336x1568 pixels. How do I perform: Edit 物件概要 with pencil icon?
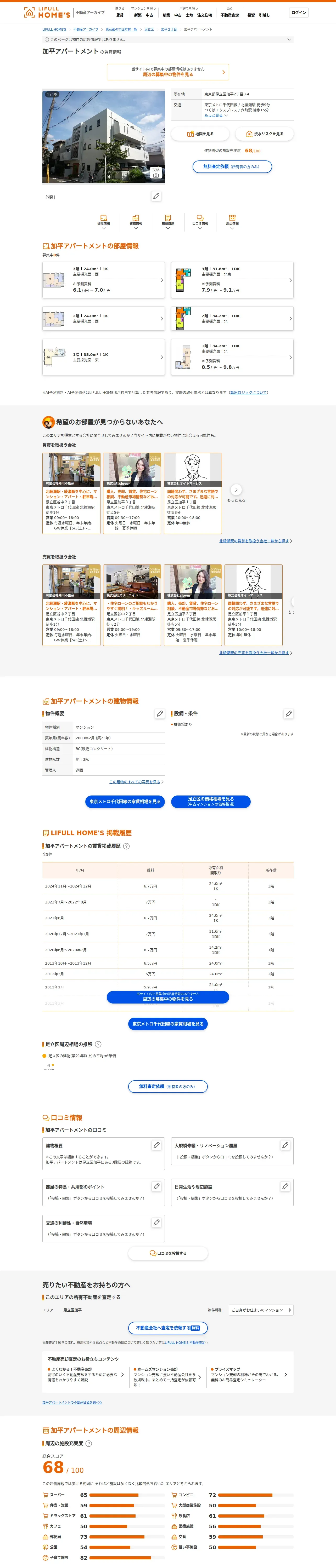tap(160, 713)
